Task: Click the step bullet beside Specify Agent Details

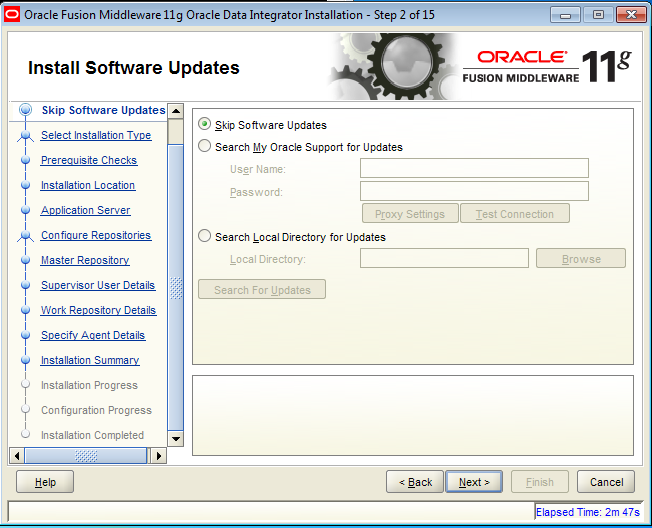Action: tap(26, 335)
